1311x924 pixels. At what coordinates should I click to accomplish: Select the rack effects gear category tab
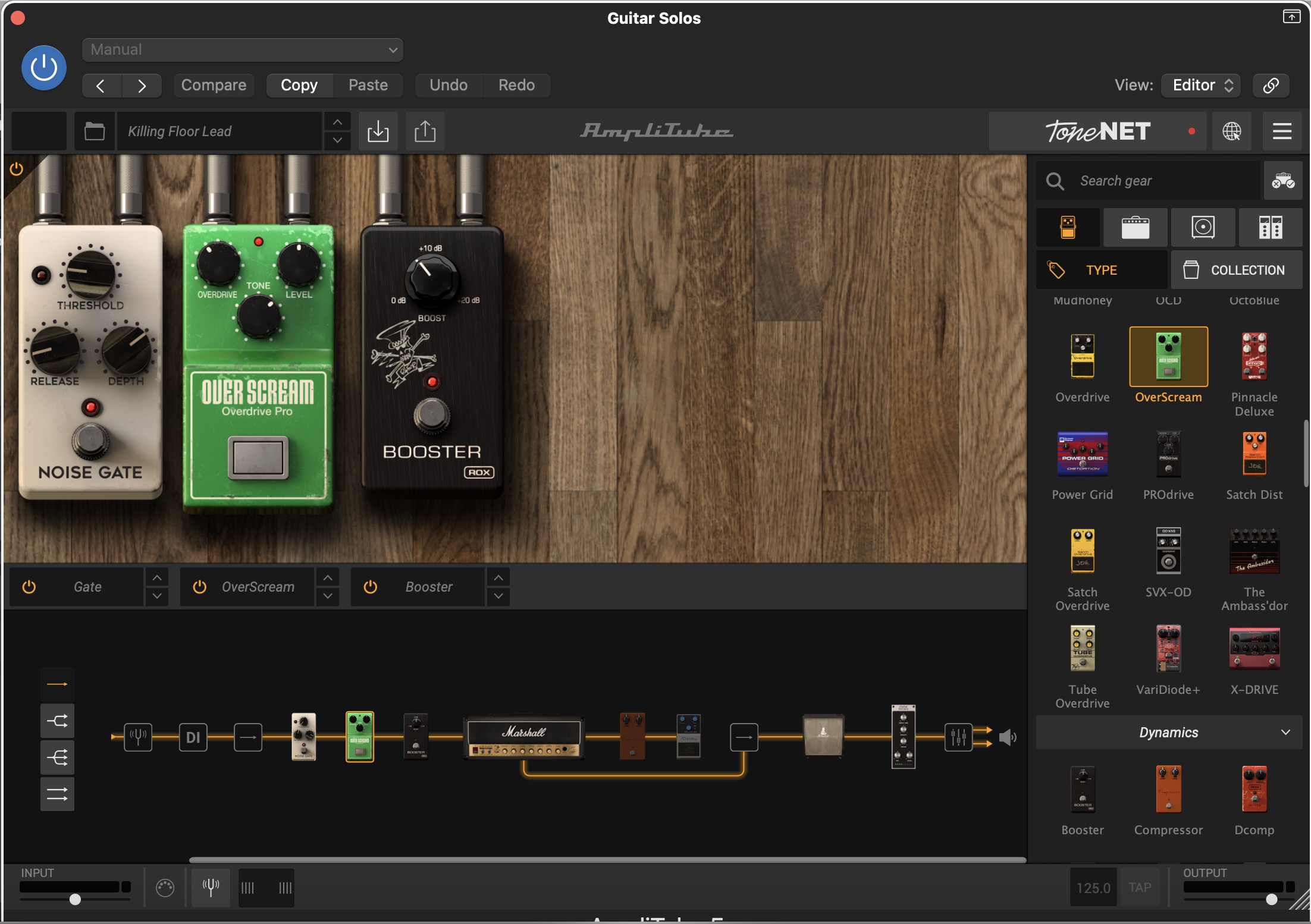(1271, 227)
